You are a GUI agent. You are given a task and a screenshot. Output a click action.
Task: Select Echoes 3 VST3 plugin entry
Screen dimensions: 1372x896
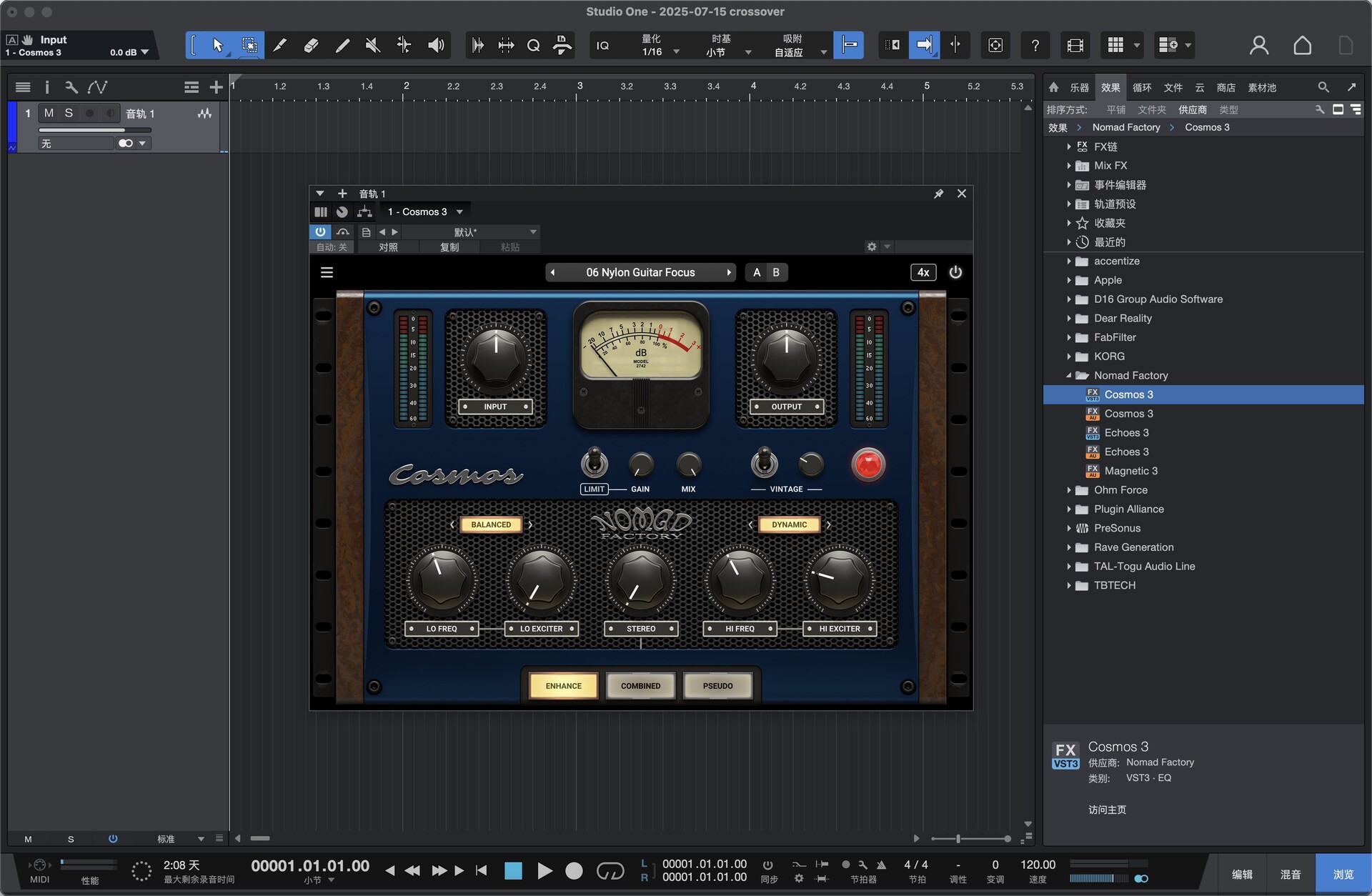[1126, 432]
